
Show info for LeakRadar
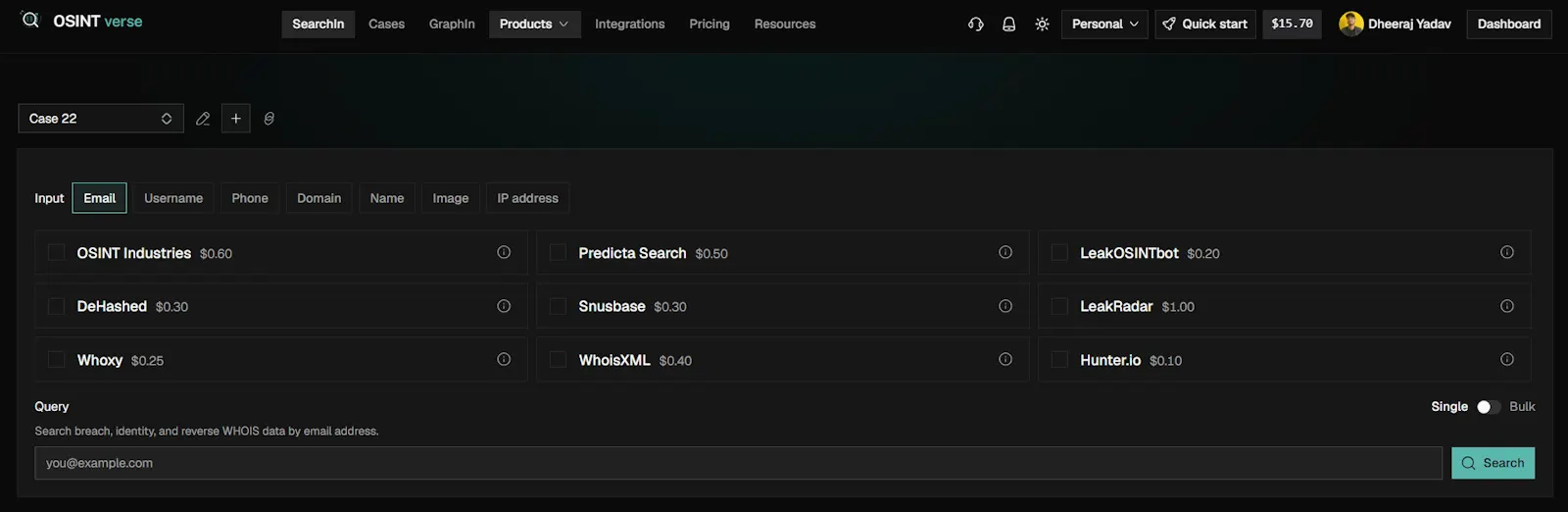(1507, 306)
